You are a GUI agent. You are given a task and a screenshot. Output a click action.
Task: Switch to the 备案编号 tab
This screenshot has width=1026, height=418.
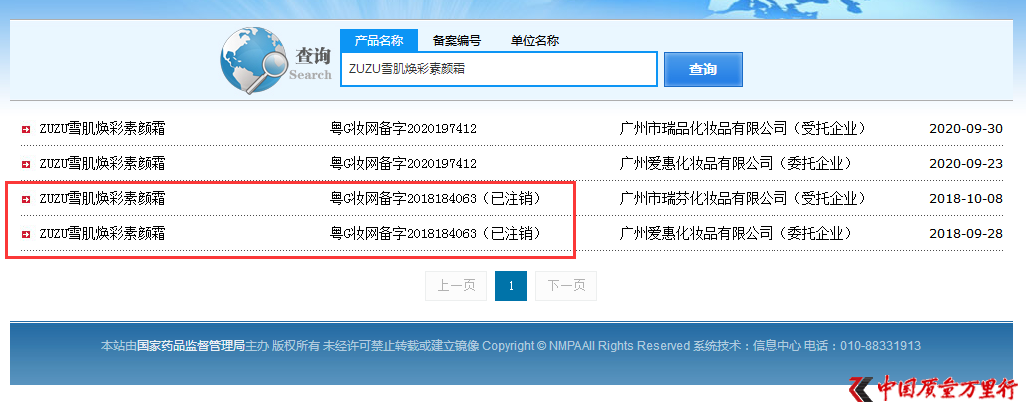pyautogui.click(x=457, y=41)
